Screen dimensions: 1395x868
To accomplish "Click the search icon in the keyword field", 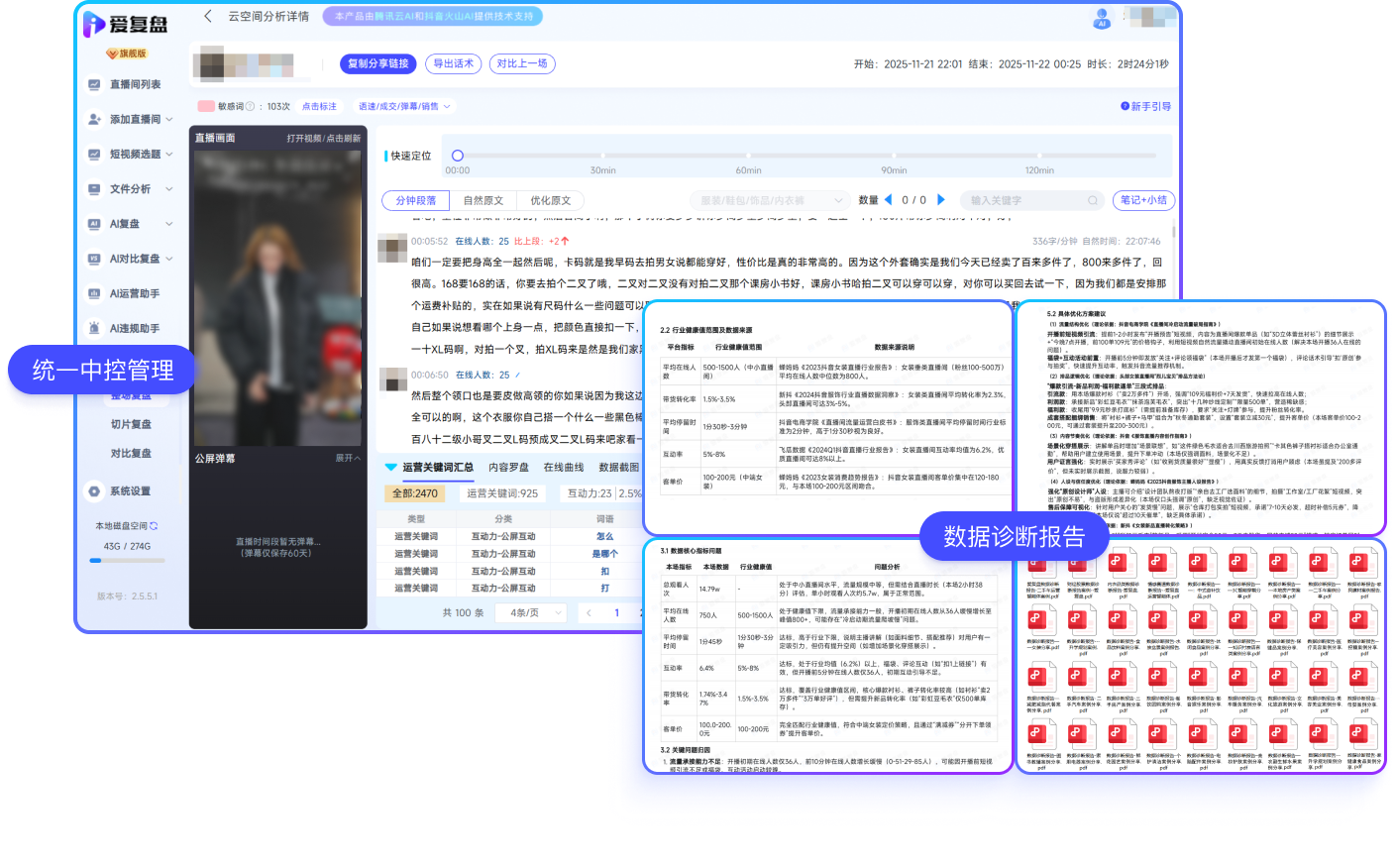I will pyautogui.click(x=1093, y=200).
